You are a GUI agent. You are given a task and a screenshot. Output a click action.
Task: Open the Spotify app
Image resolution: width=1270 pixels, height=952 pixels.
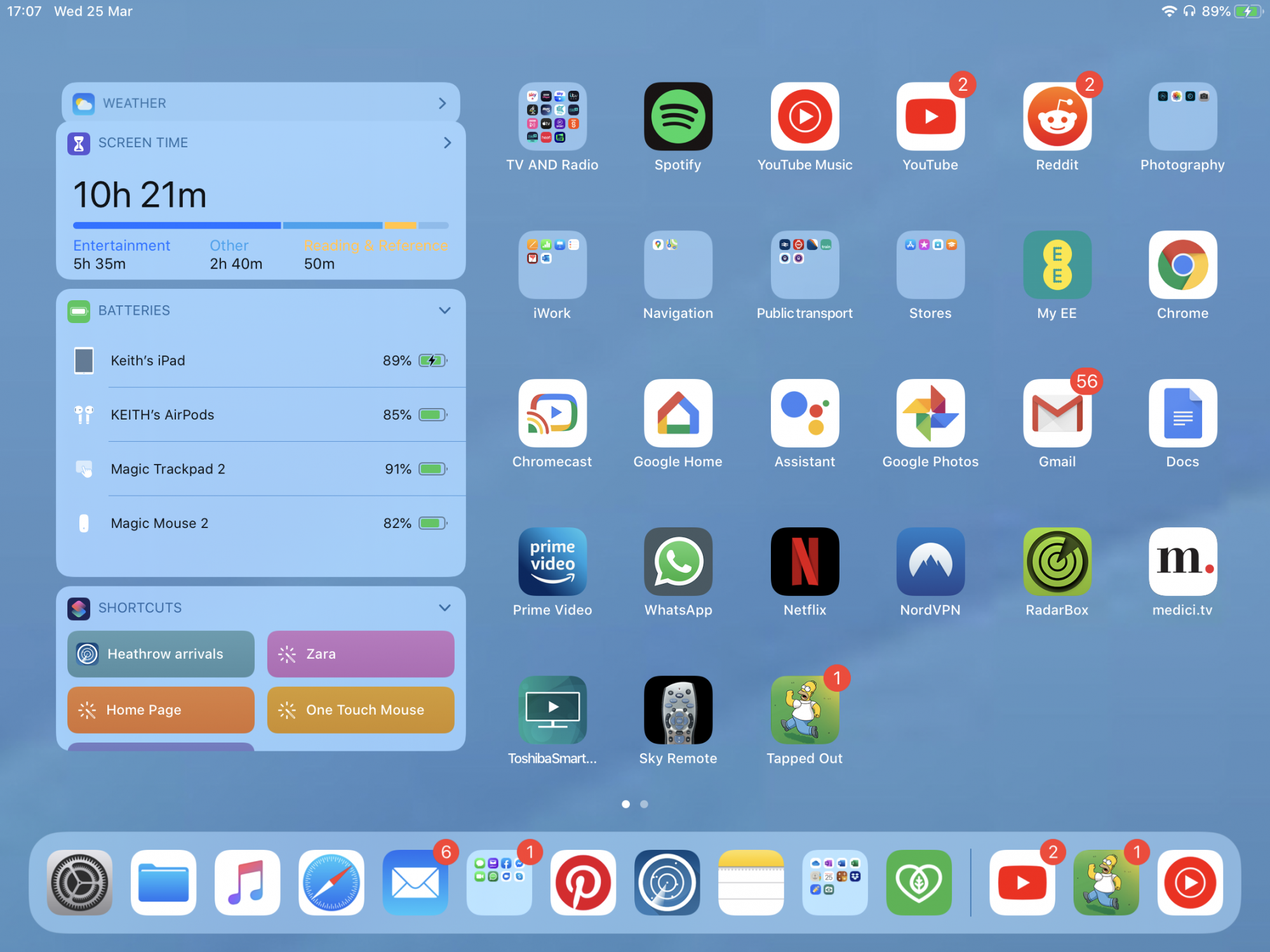(x=678, y=117)
